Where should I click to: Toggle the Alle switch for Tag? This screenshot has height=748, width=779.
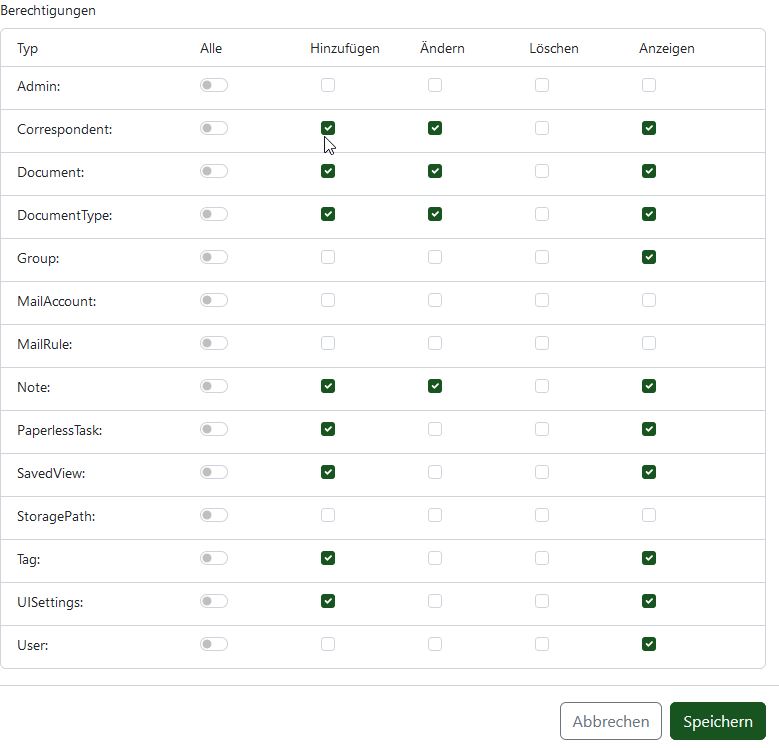(x=214, y=558)
